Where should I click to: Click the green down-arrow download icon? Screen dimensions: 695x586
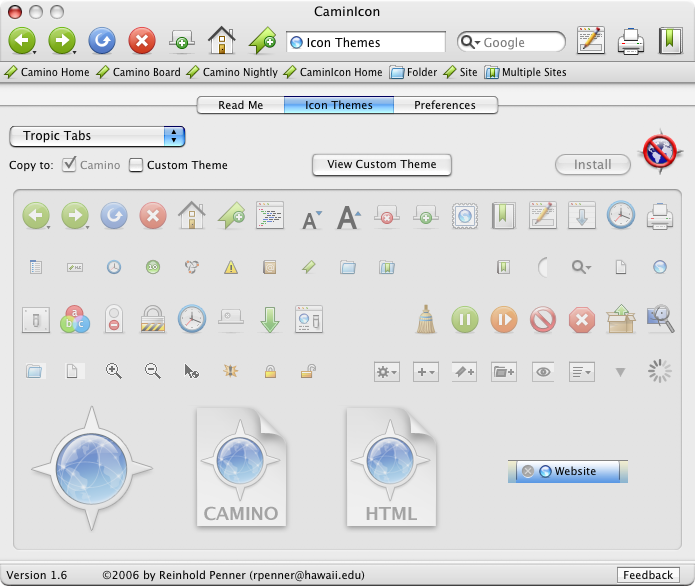coord(269,320)
